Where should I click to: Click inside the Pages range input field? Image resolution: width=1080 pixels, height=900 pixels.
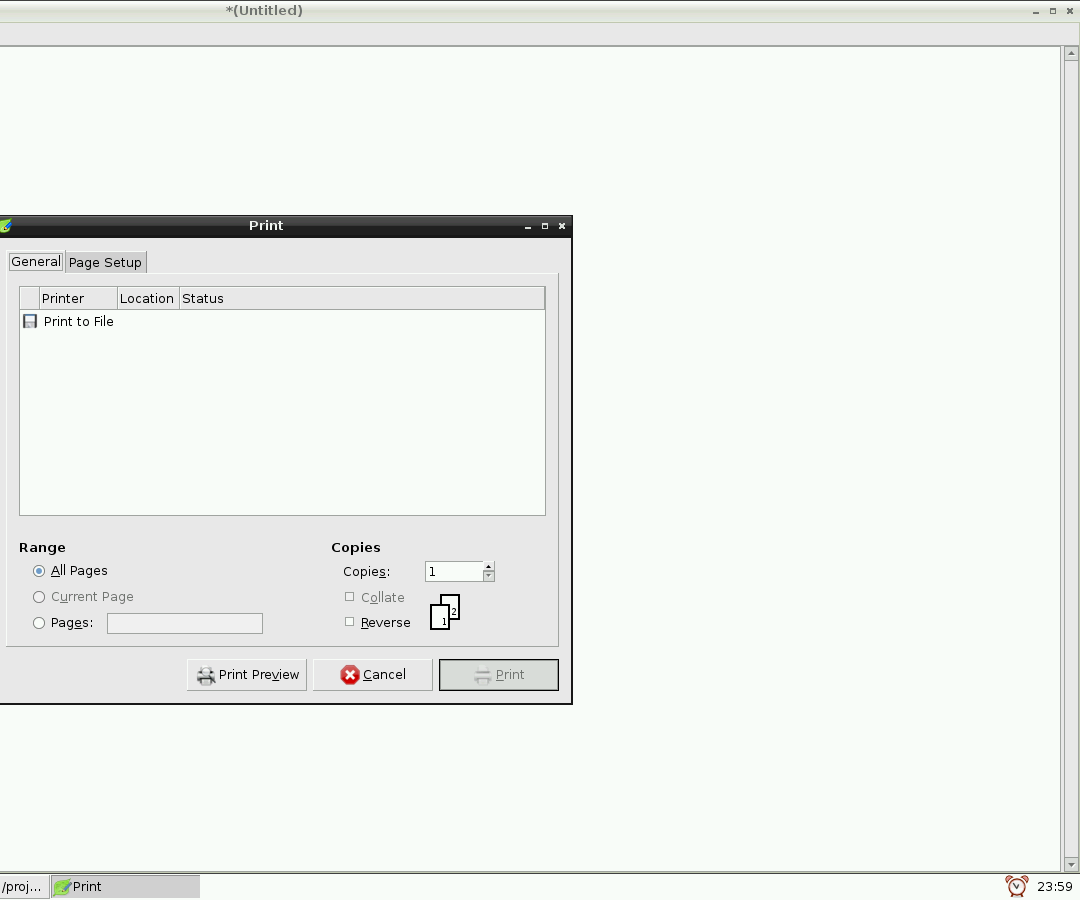[184, 622]
